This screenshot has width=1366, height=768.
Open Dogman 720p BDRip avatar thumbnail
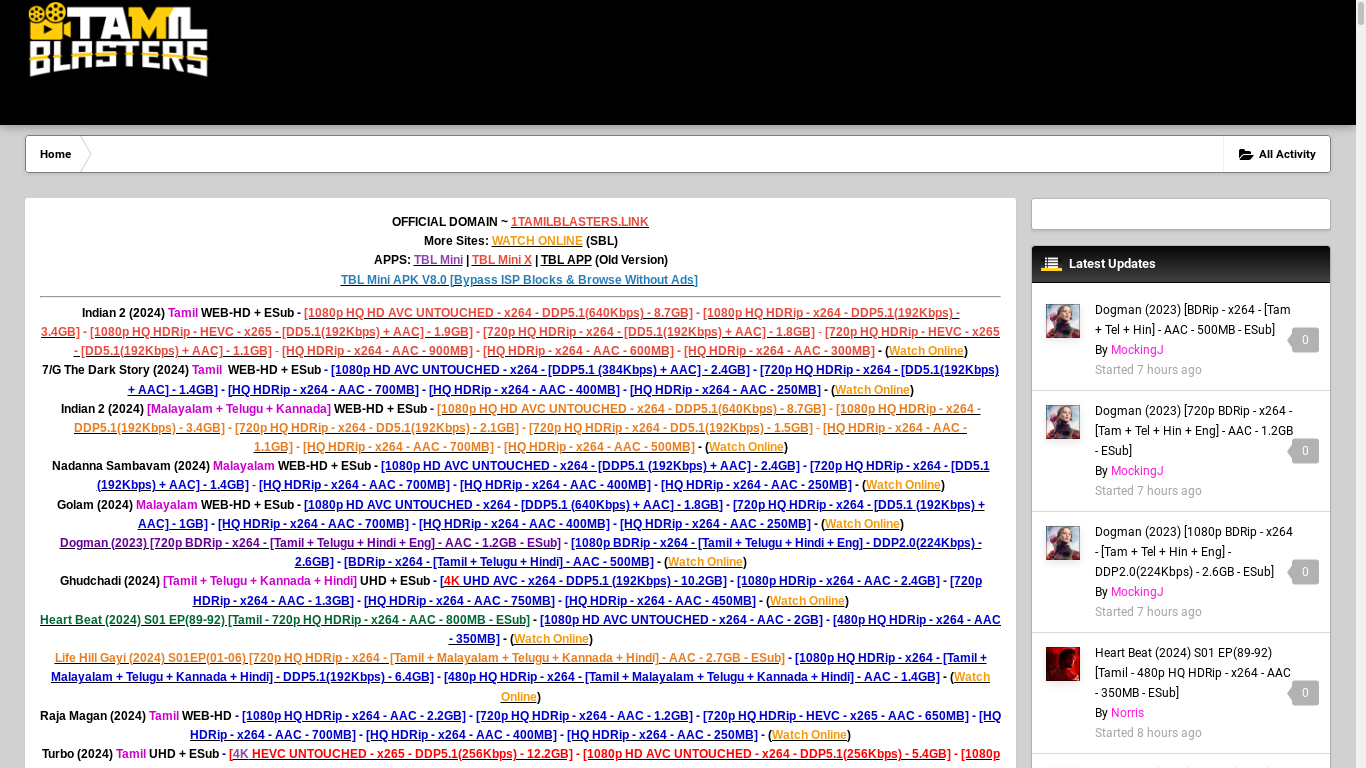(x=1063, y=422)
